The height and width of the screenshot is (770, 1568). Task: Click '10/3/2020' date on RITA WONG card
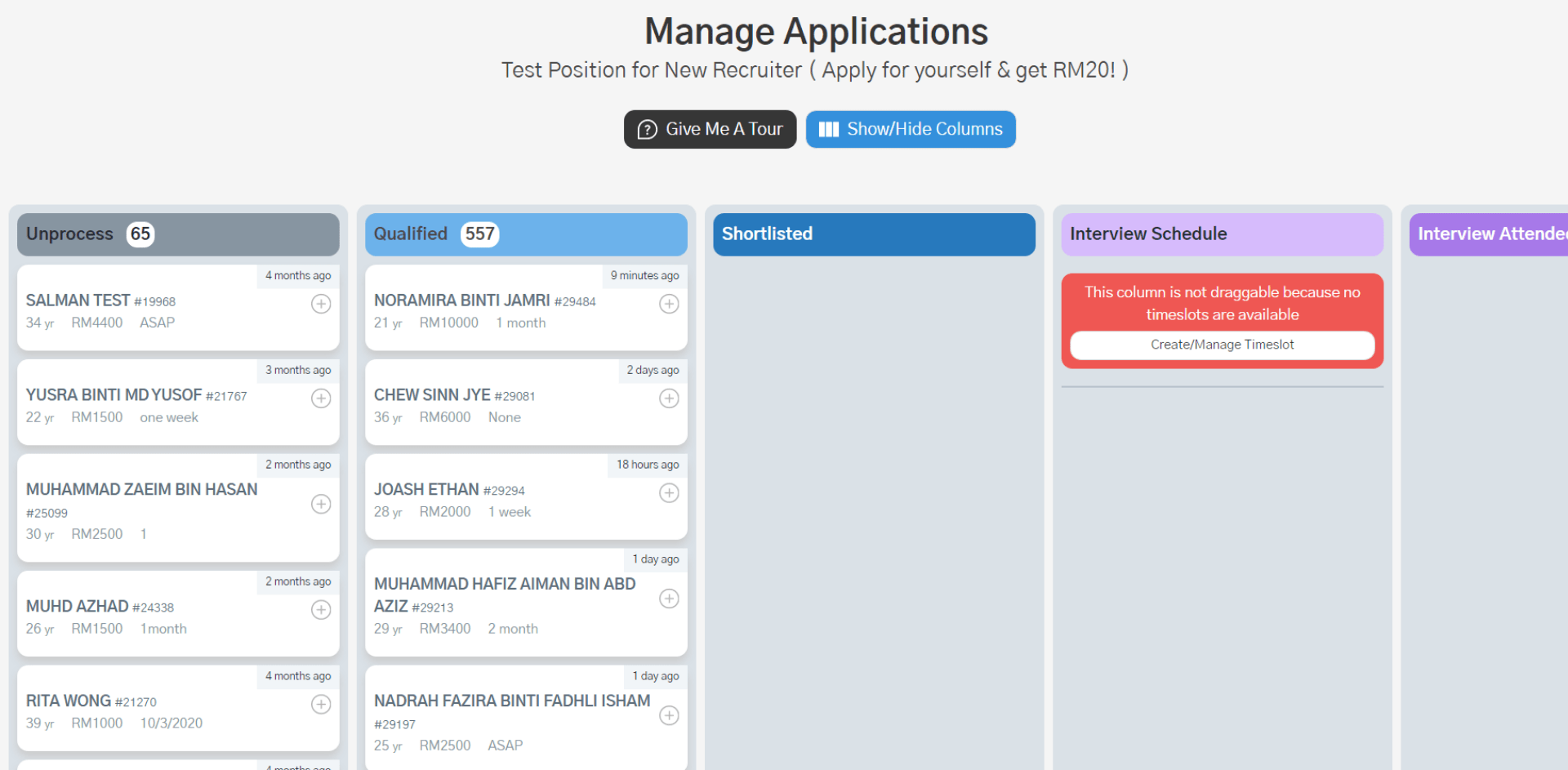[x=171, y=723]
